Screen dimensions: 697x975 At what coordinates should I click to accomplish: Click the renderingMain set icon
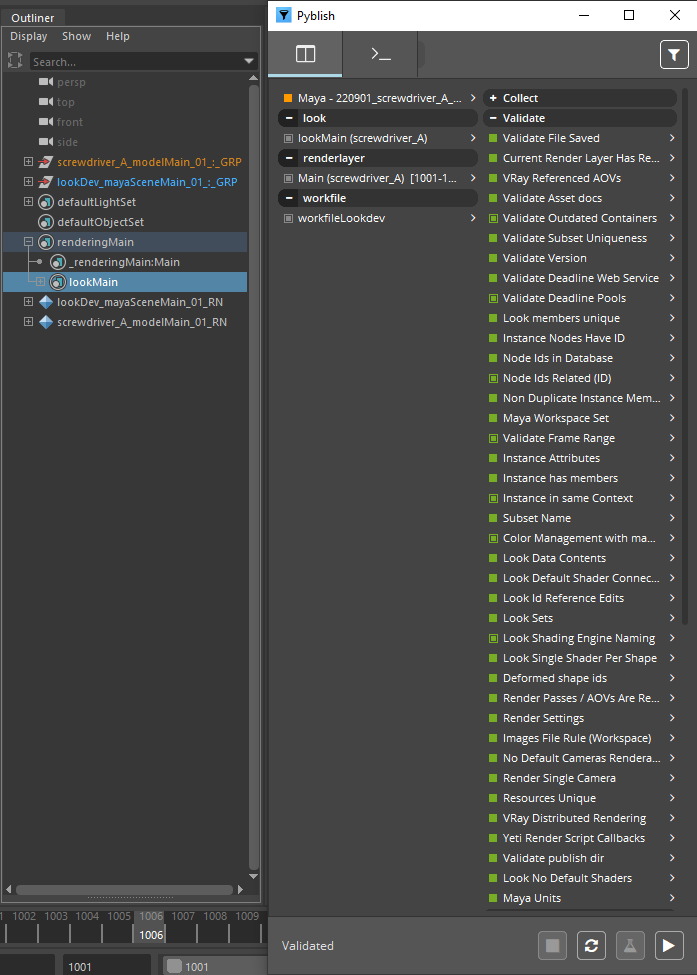click(x=45, y=242)
